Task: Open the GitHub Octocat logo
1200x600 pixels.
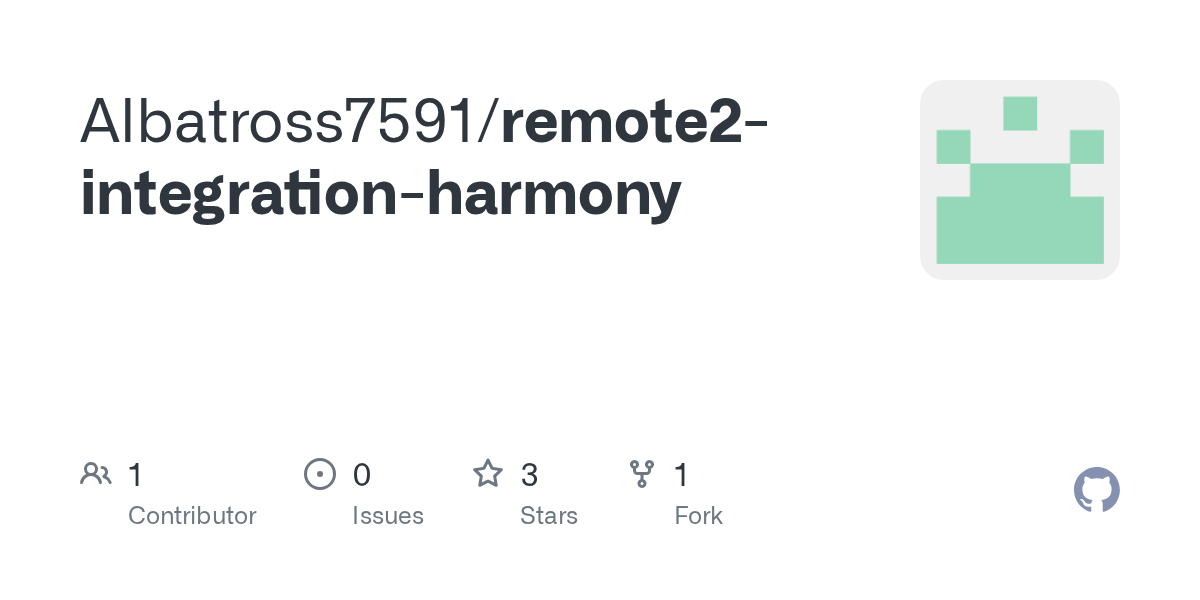Action: pyautogui.click(x=1096, y=490)
